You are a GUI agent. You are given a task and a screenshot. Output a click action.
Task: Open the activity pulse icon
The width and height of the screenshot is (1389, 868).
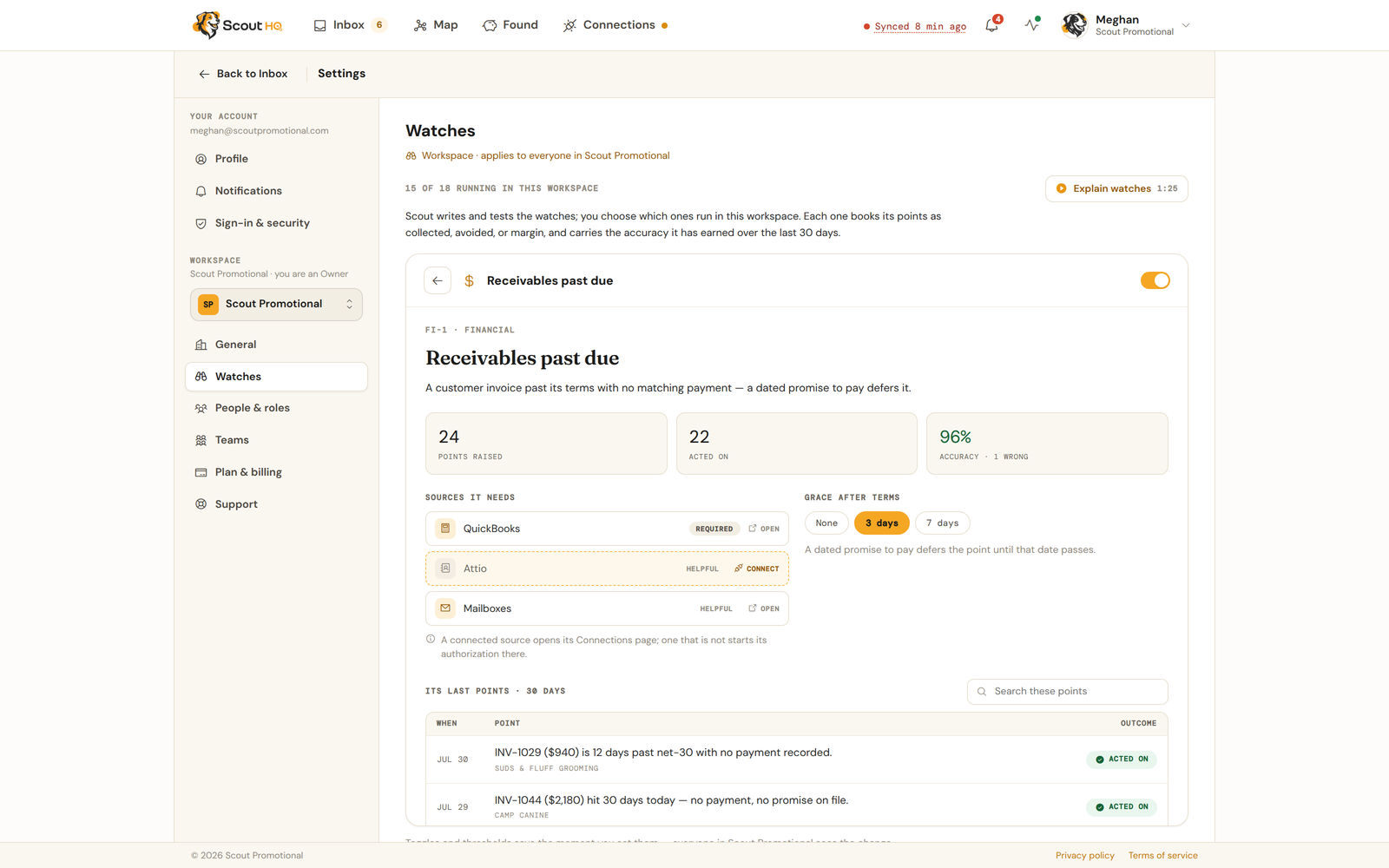pos(1031,25)
